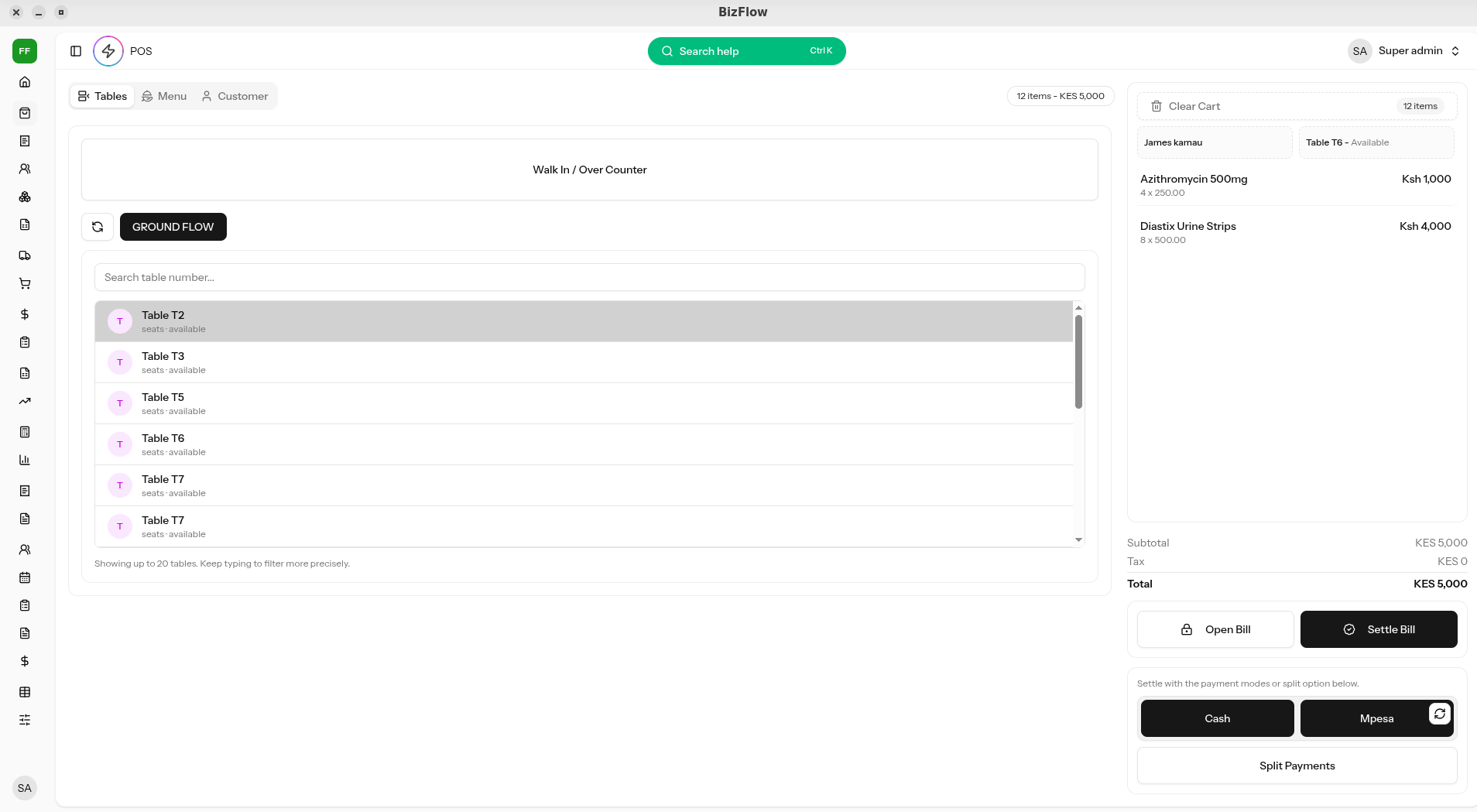Image resolution: width=1477 pixels, height=812 pixels.
Task: Open the calculator icon in the sidebar
Action: point(25,432)
